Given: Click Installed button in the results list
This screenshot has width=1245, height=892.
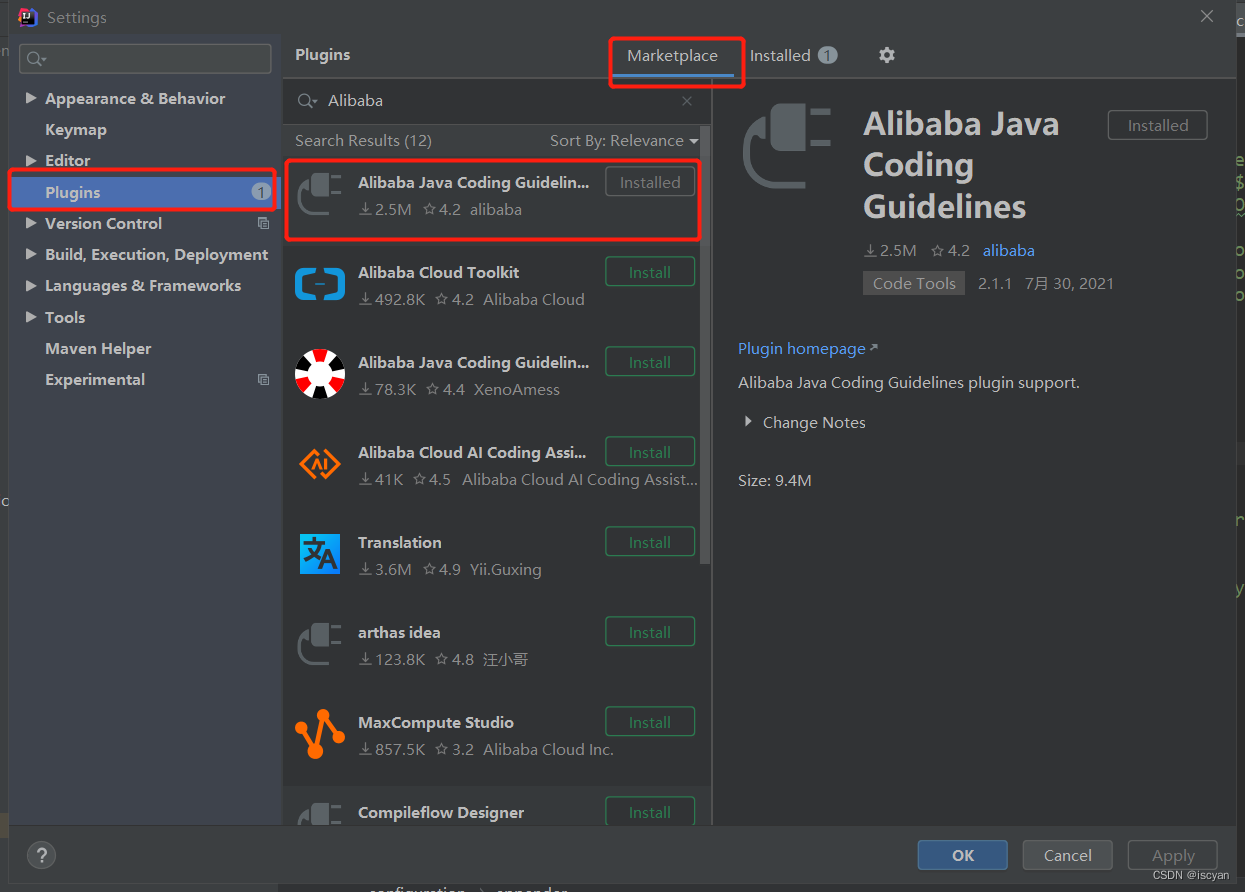Looking at the screenshot, I should [x=650, y=182].
